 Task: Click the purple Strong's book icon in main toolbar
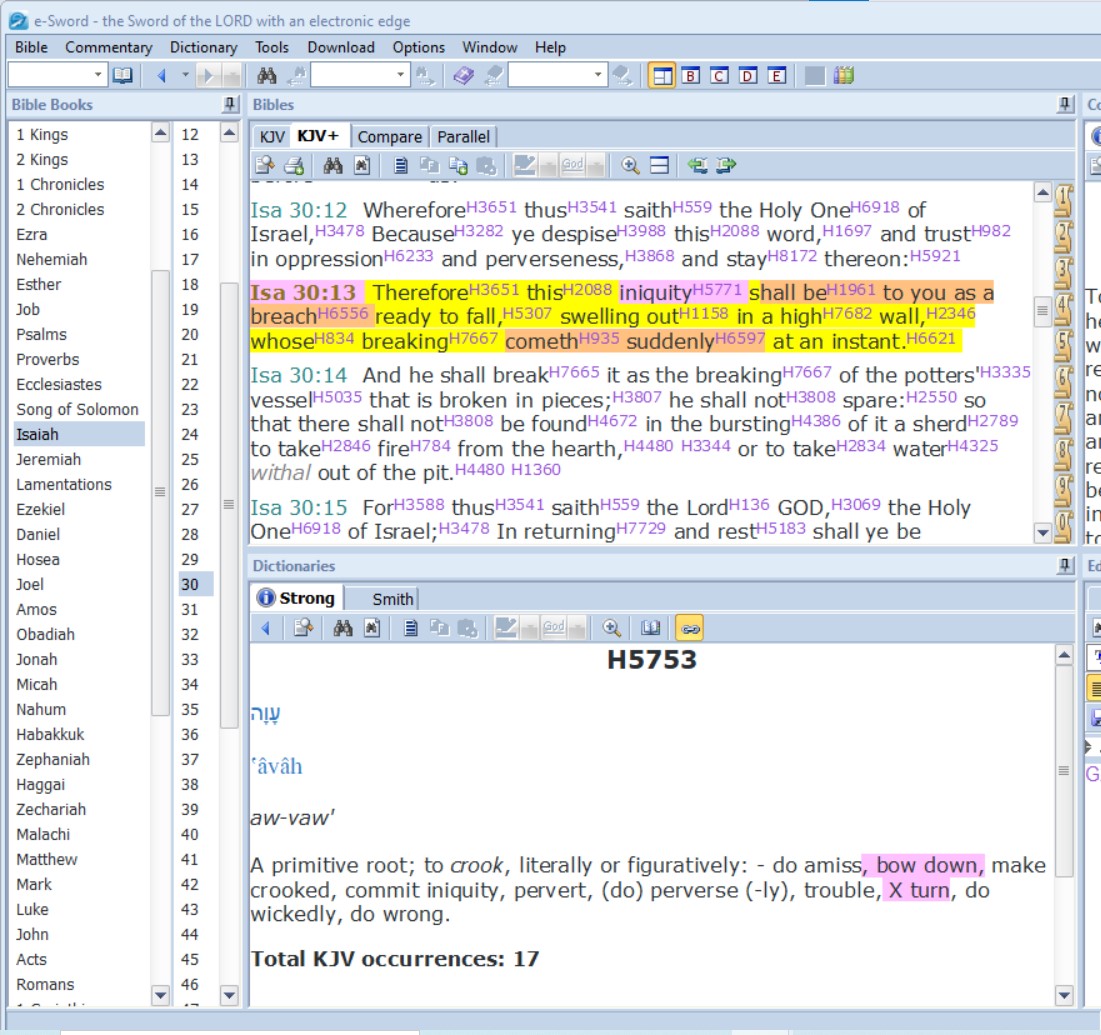pos(463,75)
